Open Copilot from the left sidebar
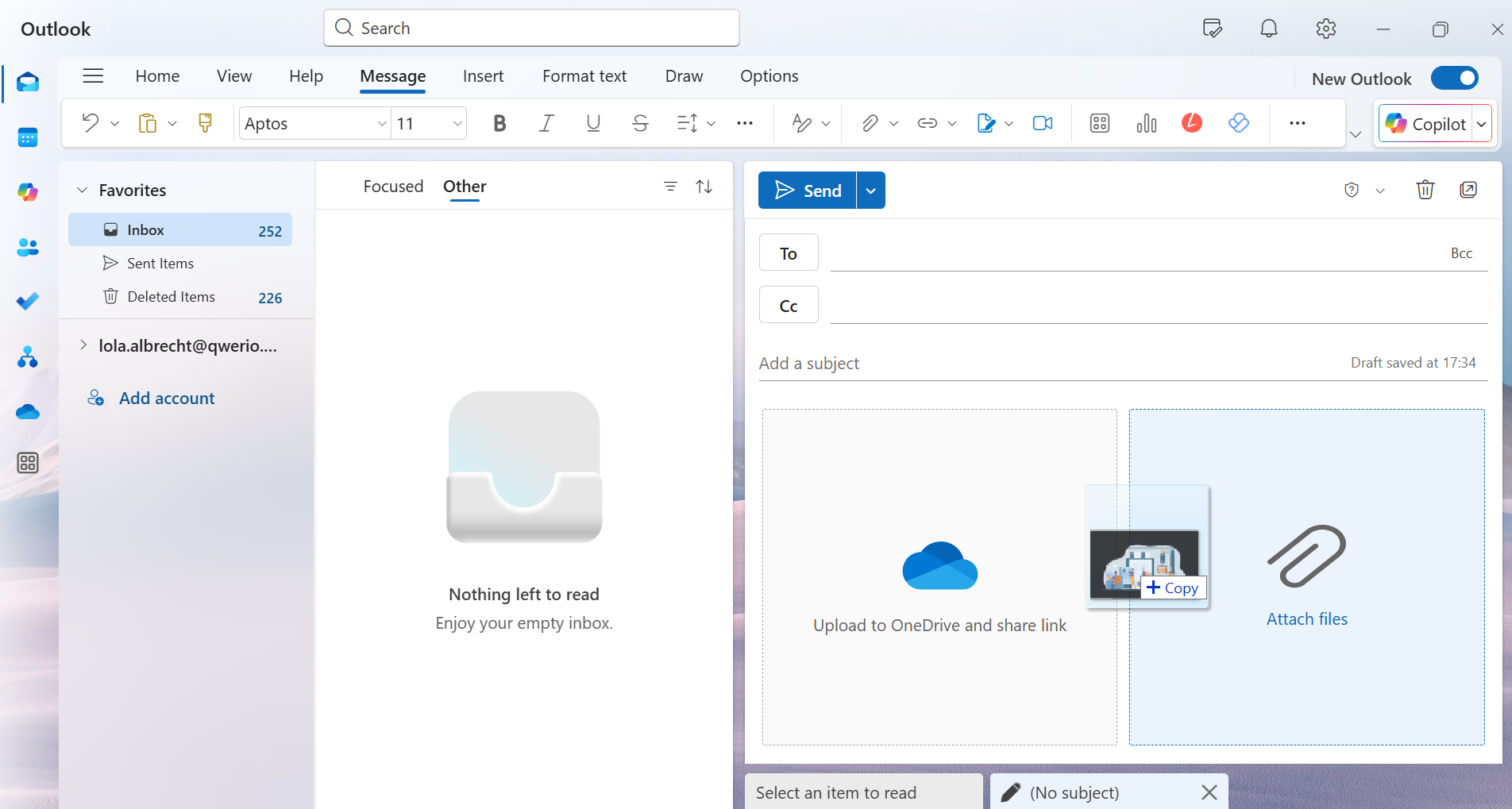The image size is (1512, 809). (x=28, y=192)
